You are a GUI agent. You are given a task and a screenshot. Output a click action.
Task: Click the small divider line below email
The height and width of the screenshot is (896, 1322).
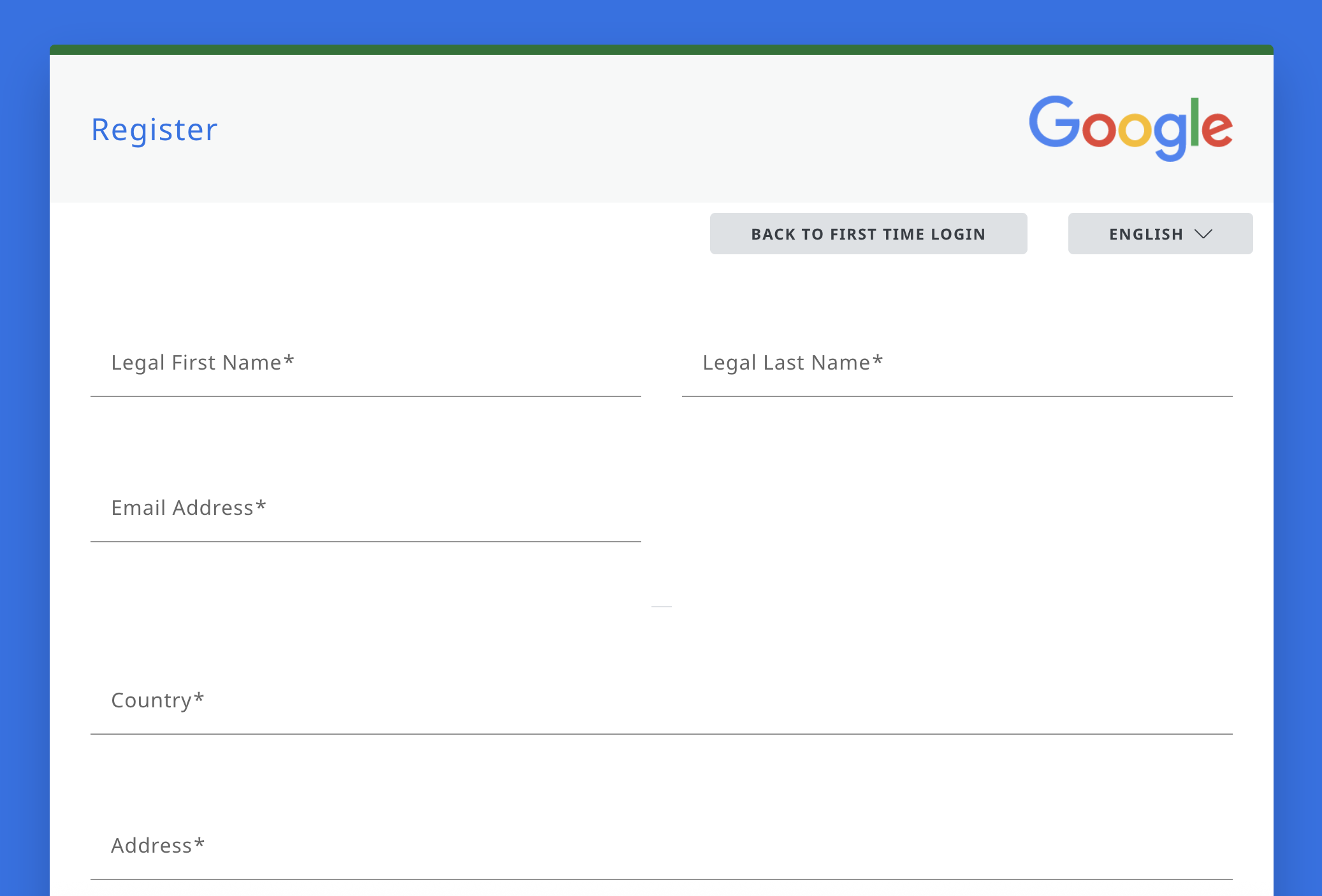click(x=661, y=606)
